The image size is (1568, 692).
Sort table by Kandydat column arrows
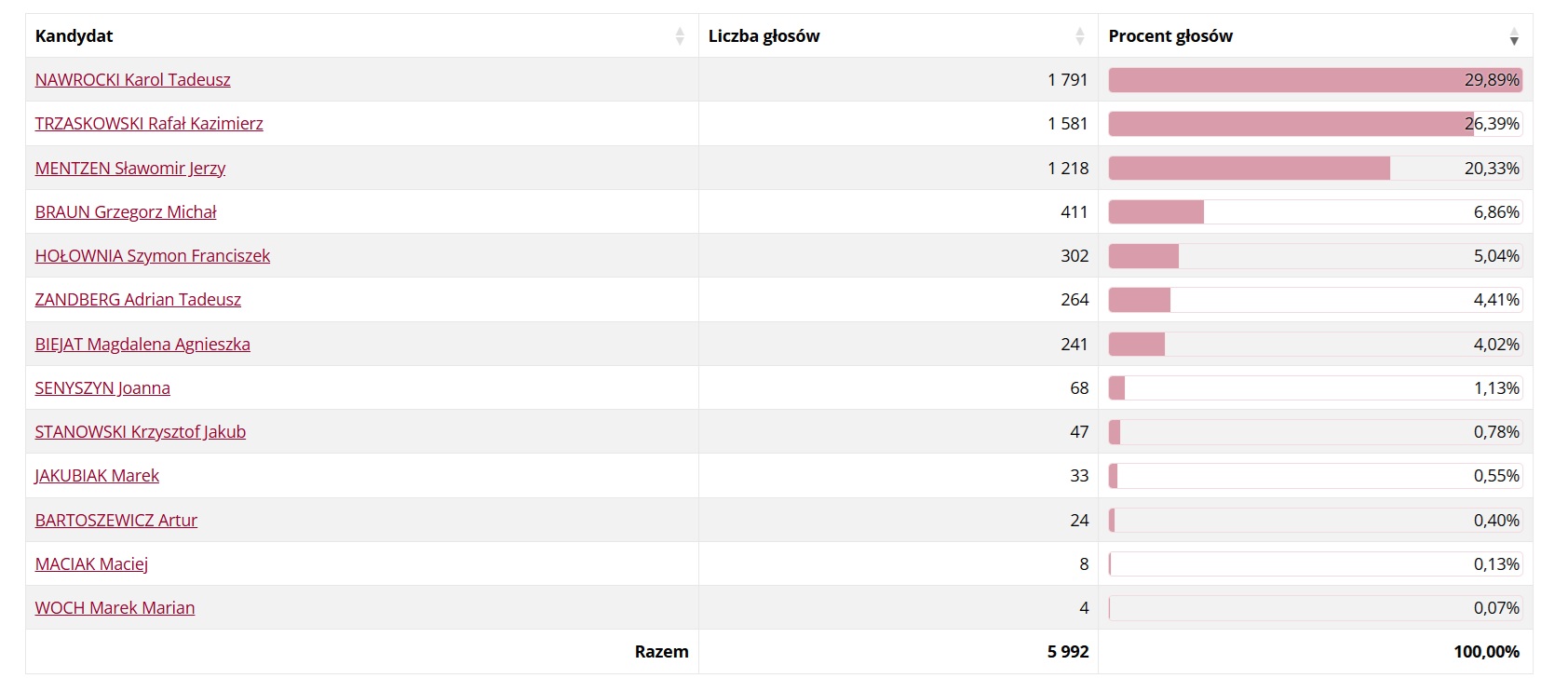click(x=680, y=36)
